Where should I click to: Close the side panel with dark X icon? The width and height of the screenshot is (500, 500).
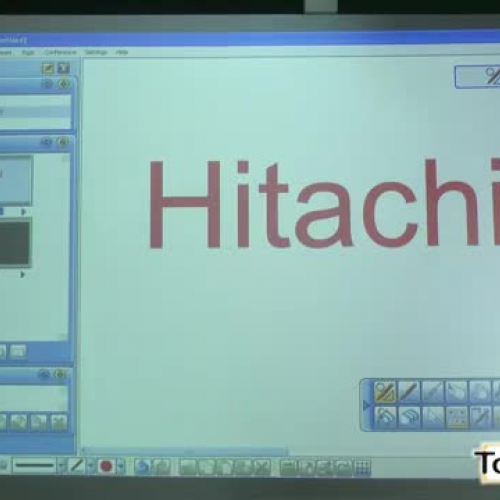(x=63, y=68)
